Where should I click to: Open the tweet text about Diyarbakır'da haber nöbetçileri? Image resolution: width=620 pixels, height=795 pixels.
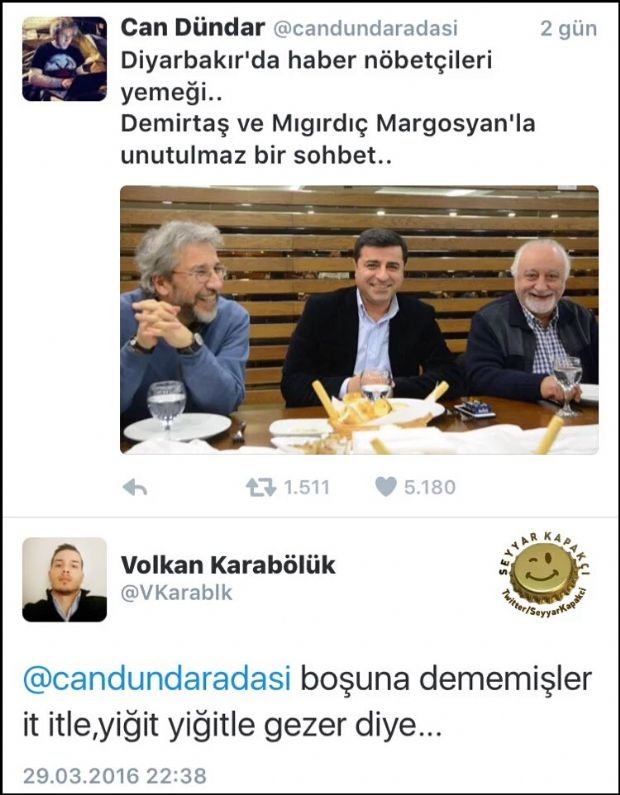coord(328,109)
